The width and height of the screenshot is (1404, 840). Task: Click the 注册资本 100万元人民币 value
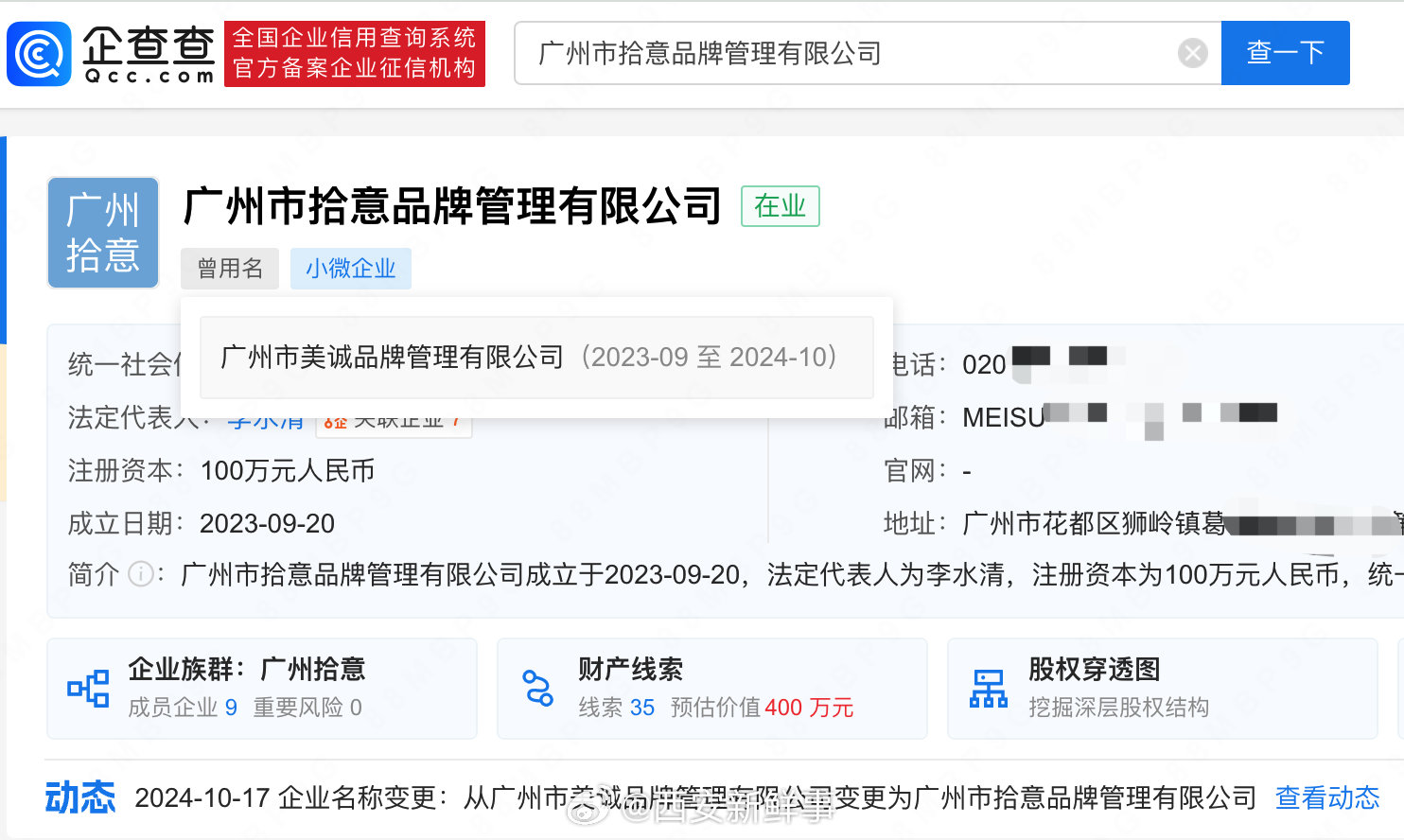pyautogui.click(x=288, y=470)
